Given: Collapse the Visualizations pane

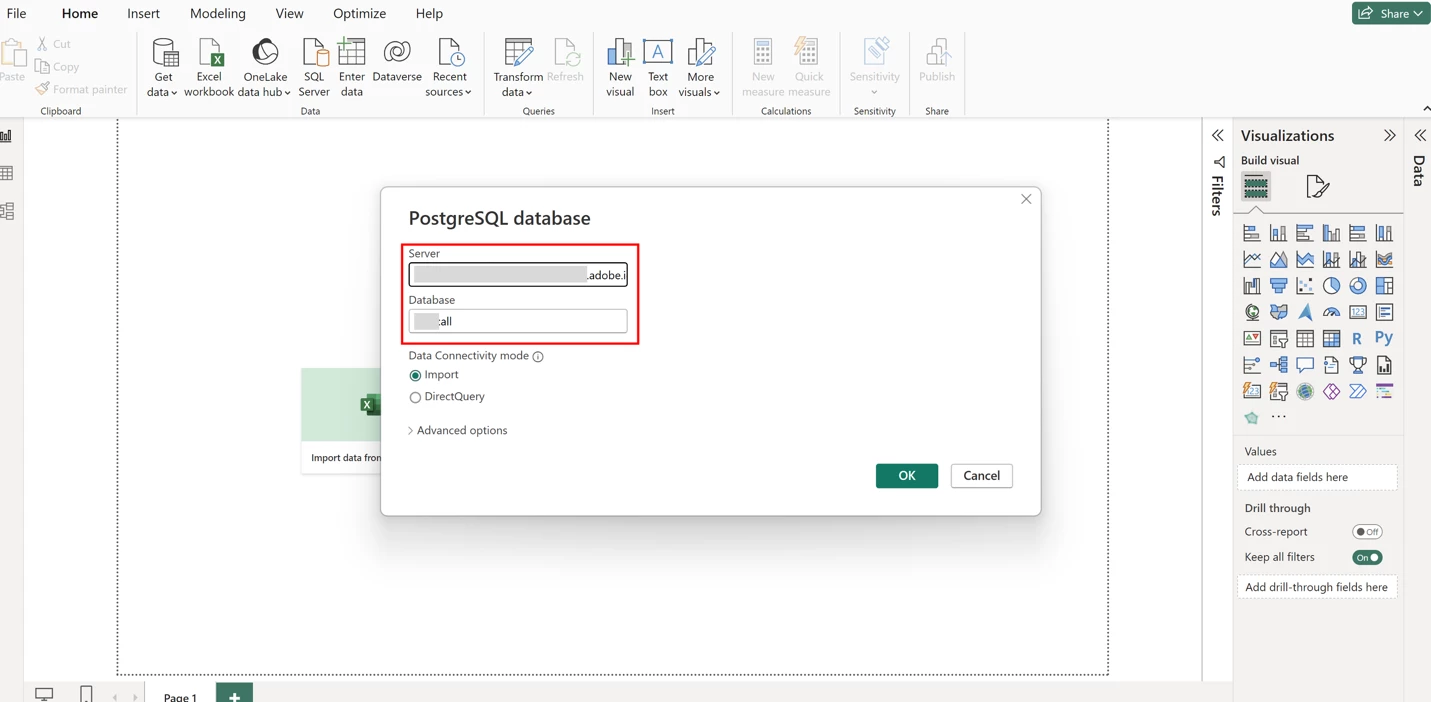Looking at the screenshot, I should 1389,135.
